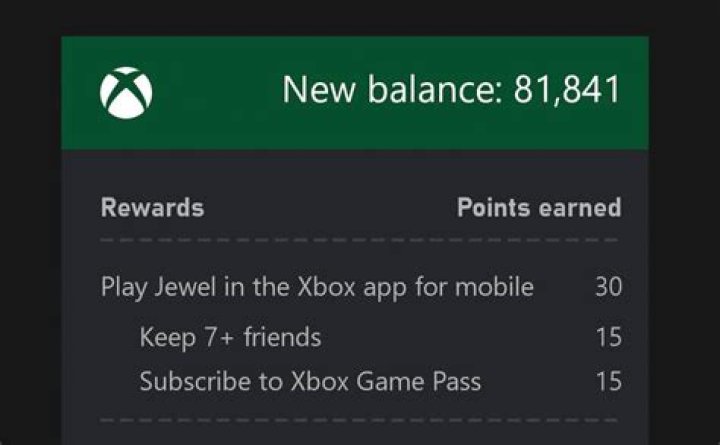Click the dashed separator under the Rewards header
This screenshot has height=445, width=720.
tap(360, 242)
